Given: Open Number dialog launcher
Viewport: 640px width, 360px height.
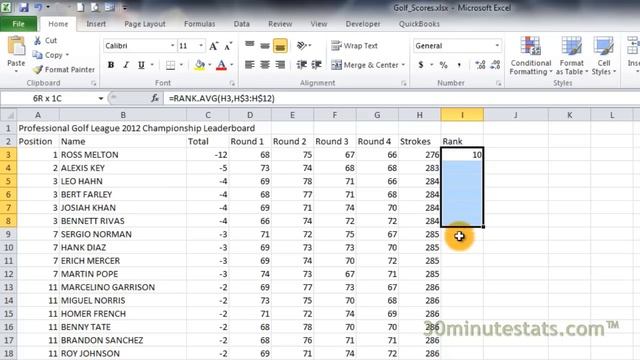Looking at the screenshot, I should click(498, 83).
